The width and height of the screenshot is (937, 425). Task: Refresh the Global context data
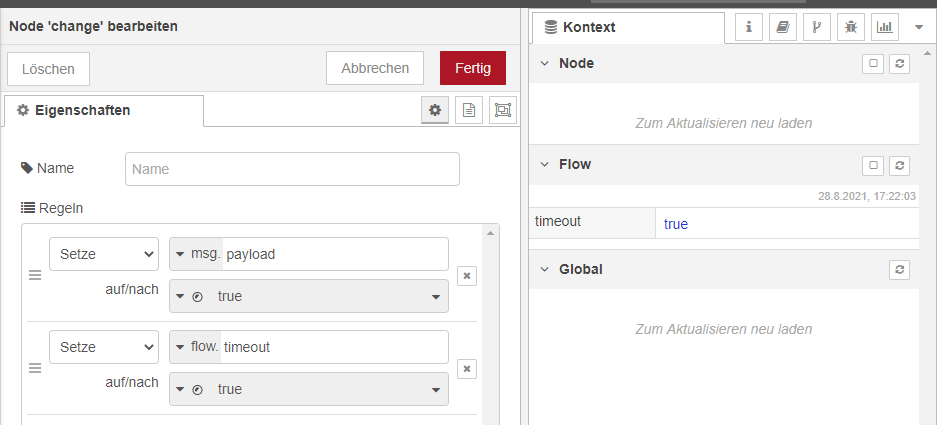(x=900, y=270)
